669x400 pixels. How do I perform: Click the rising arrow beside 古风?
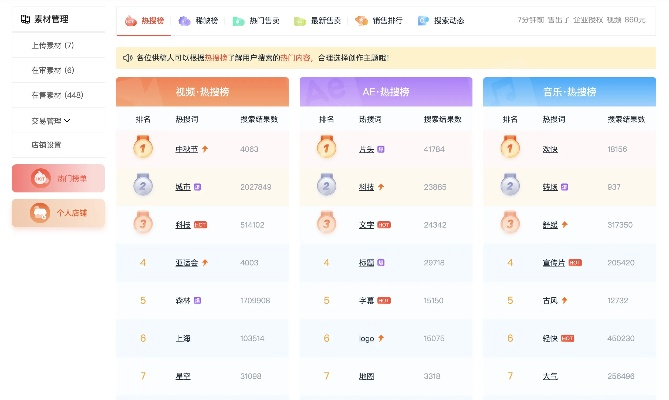[564, 300]
